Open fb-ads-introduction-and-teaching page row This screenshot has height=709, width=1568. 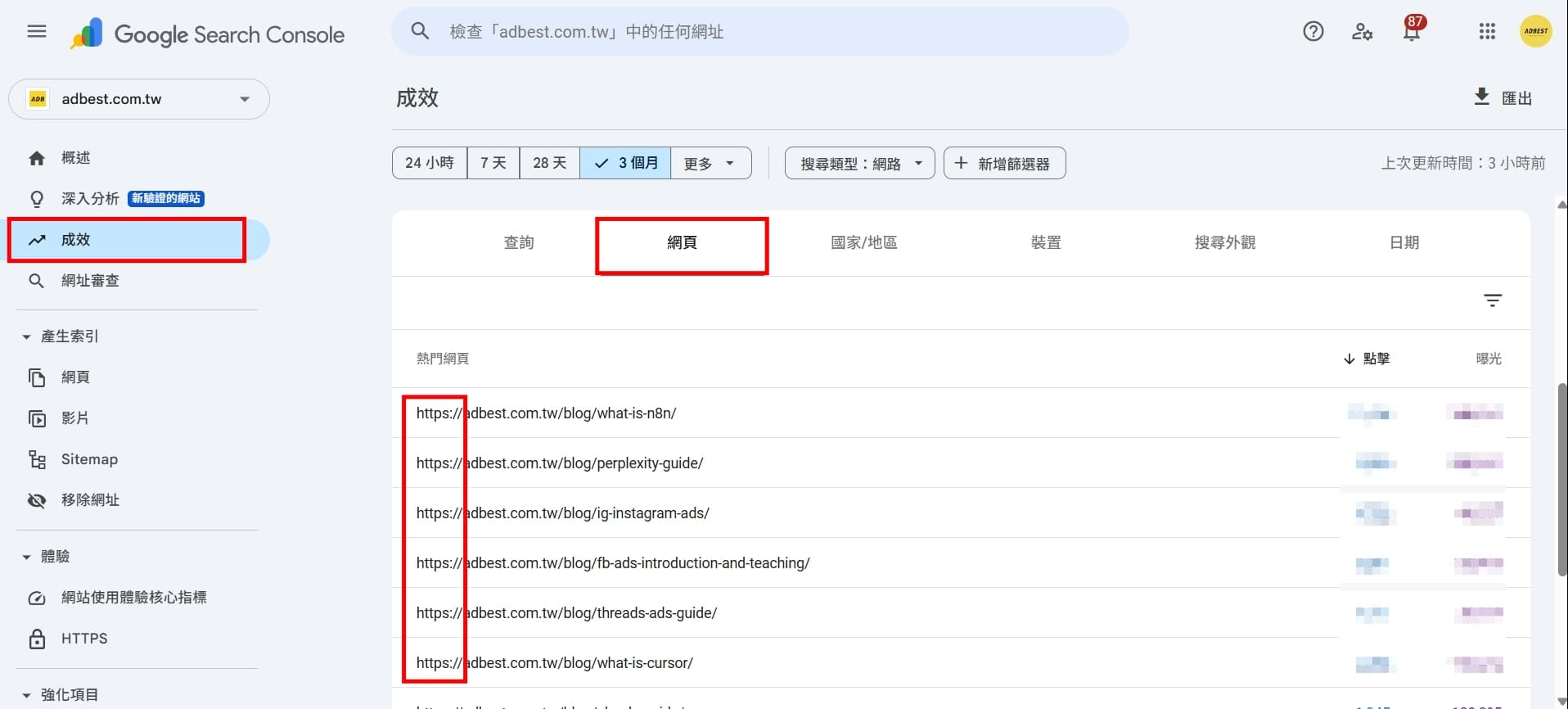pyautogui.click(x=961, y=563)
